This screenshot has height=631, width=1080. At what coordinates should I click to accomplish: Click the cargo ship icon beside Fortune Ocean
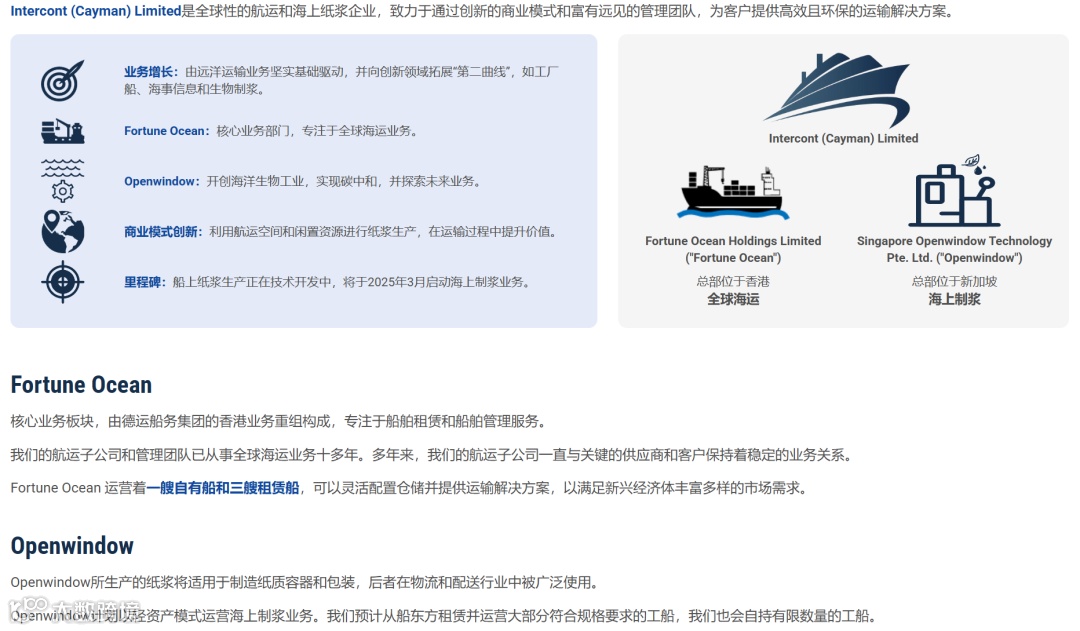[63, 131]
